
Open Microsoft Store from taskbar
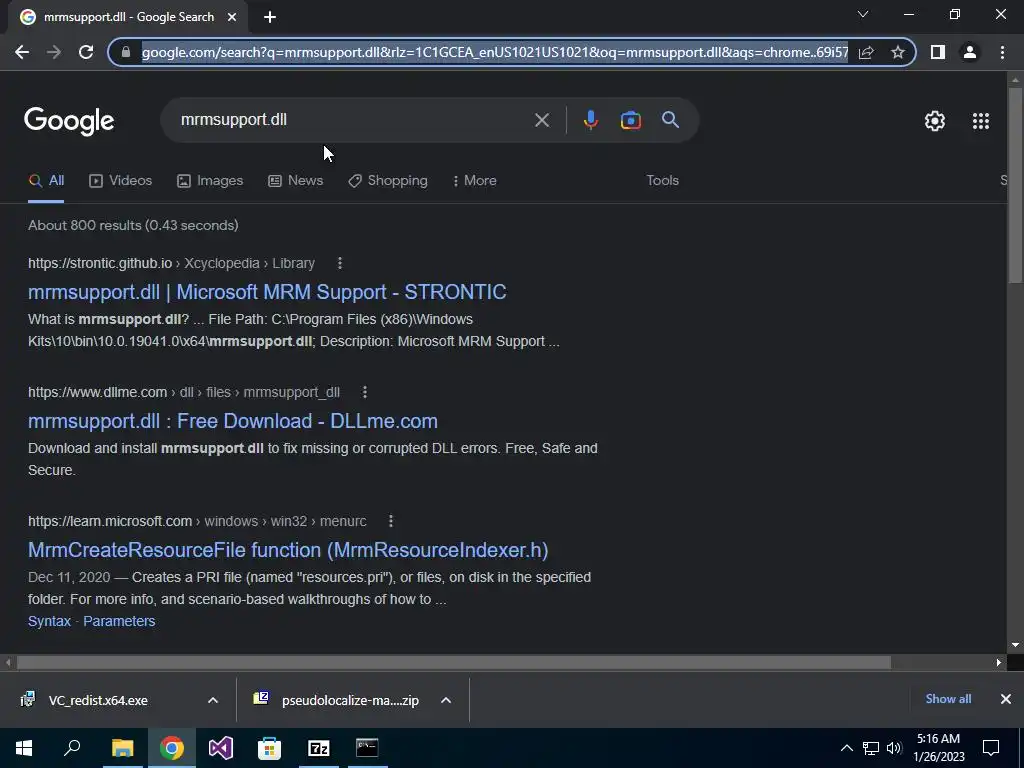(269, 748)
